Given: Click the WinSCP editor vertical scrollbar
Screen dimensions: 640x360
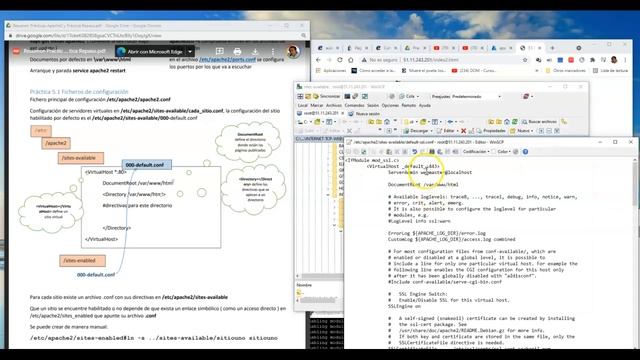Looking at the screenshot, I should click(635, 252).
